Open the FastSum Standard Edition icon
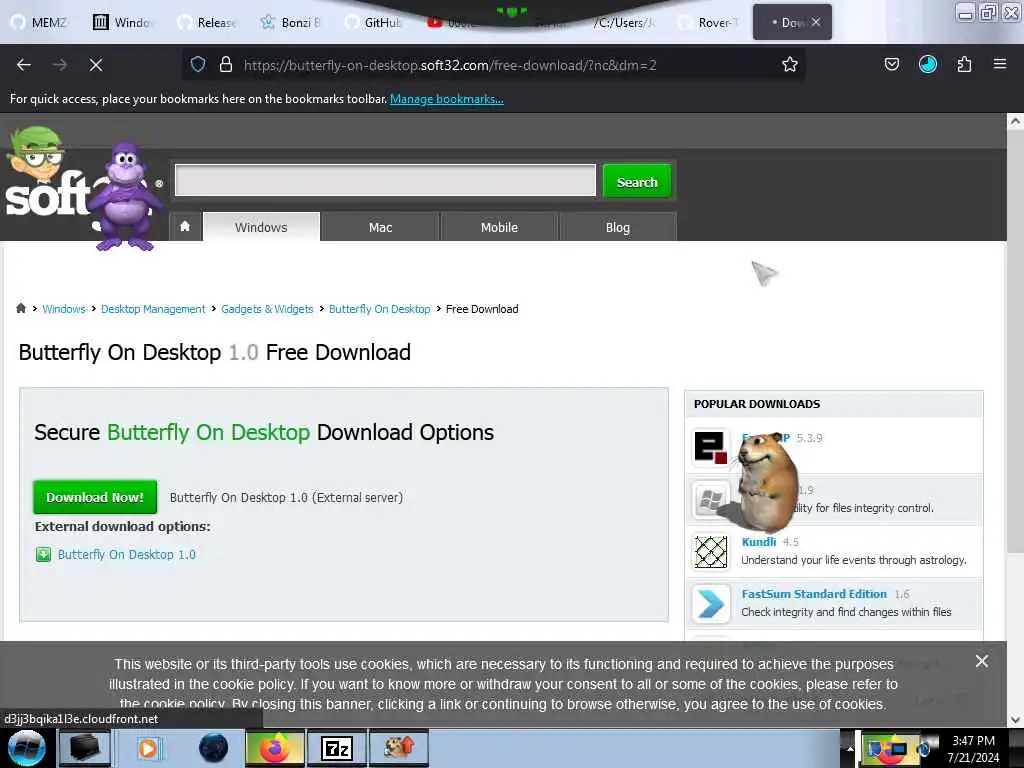Screen dimensions: 1024x768 point(711,603)
